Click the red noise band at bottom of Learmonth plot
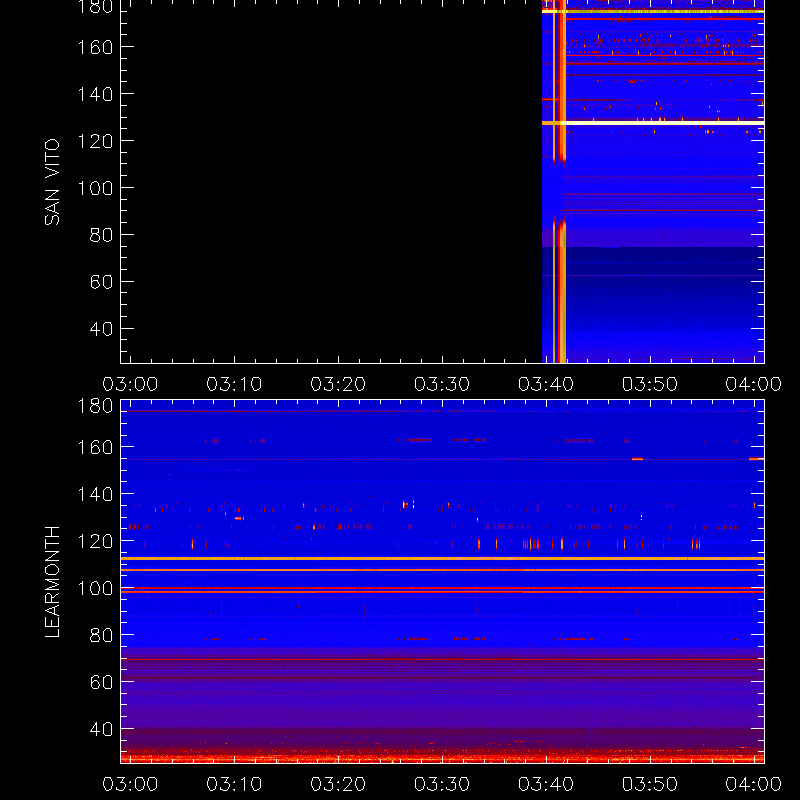This screenshot has height=800, width=800. coord(442,758)
